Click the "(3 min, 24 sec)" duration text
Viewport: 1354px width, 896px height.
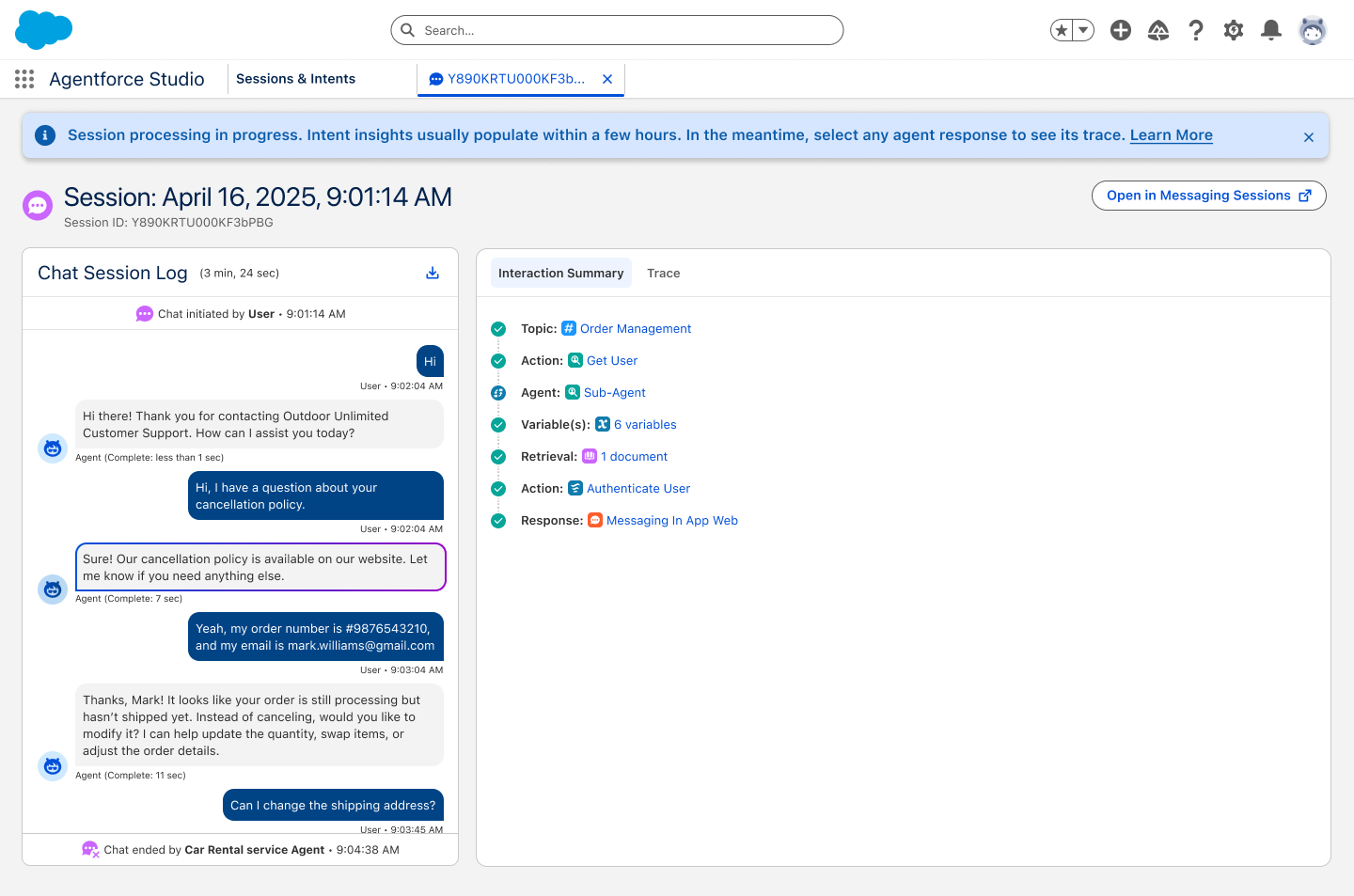[x=240, y=274]
